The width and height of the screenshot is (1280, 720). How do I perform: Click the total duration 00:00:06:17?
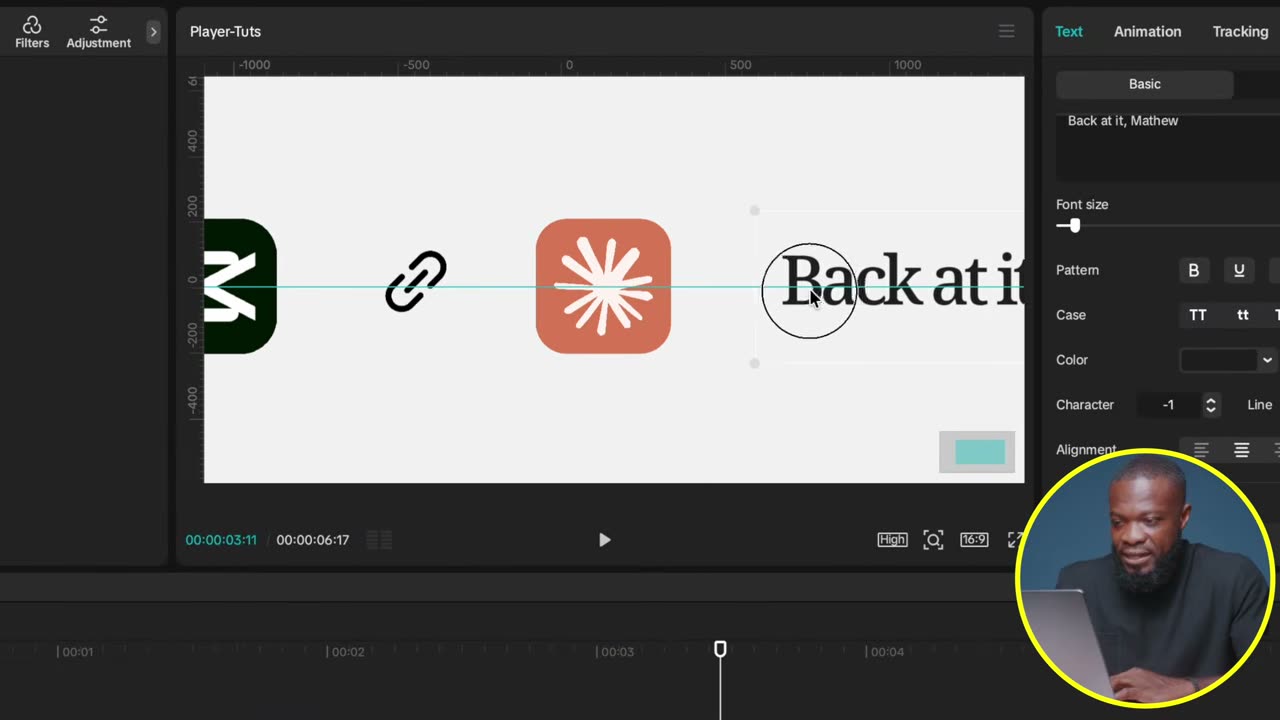coord(313,540)
